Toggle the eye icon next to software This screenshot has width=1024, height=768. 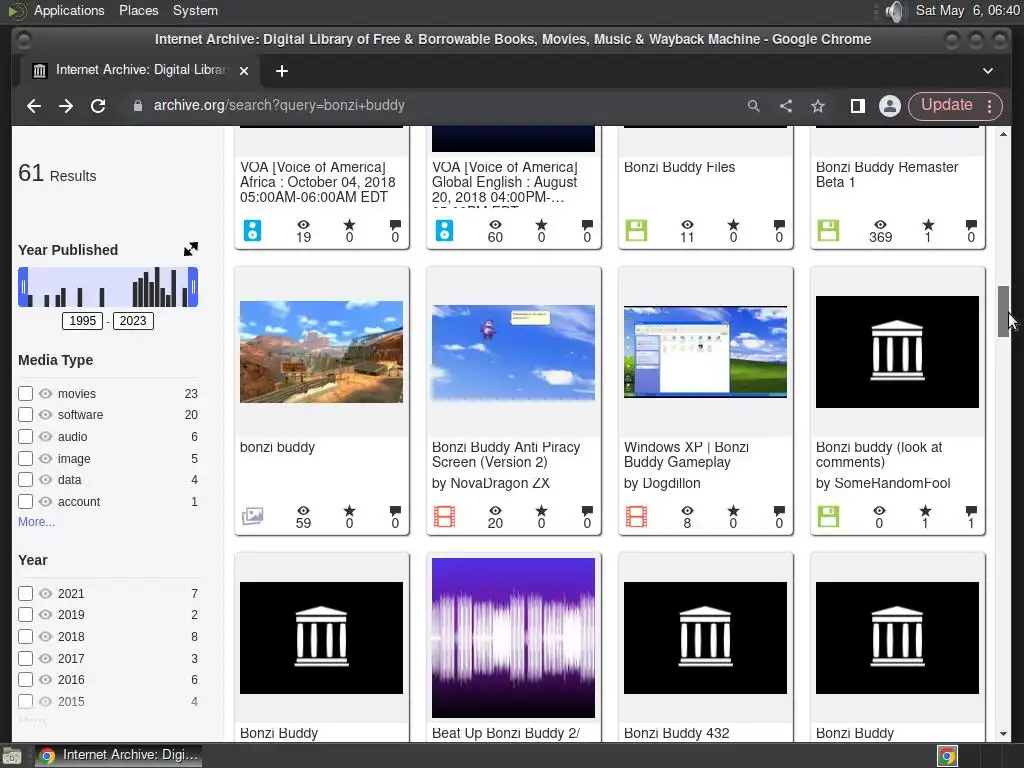45,415
